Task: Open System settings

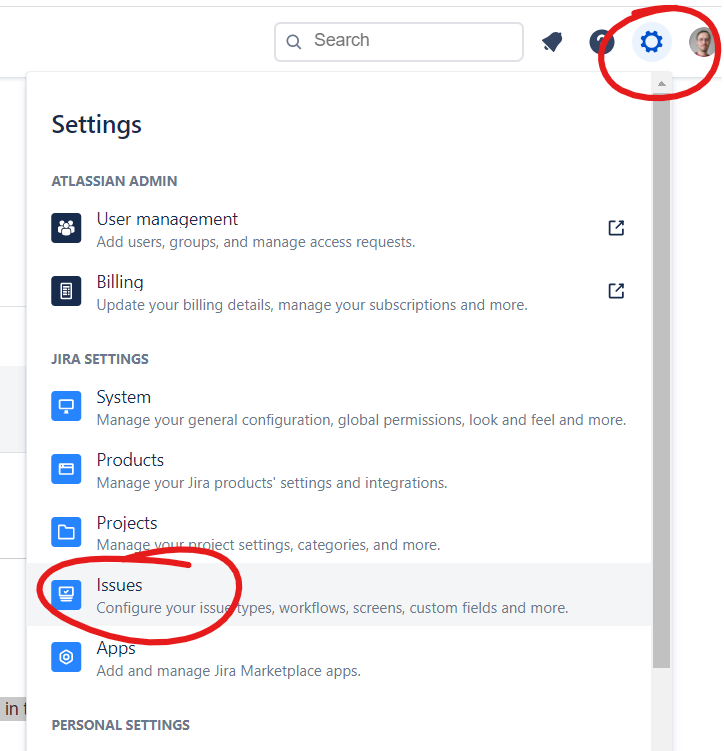Action: pyautogui.click(x=339, y=408)
